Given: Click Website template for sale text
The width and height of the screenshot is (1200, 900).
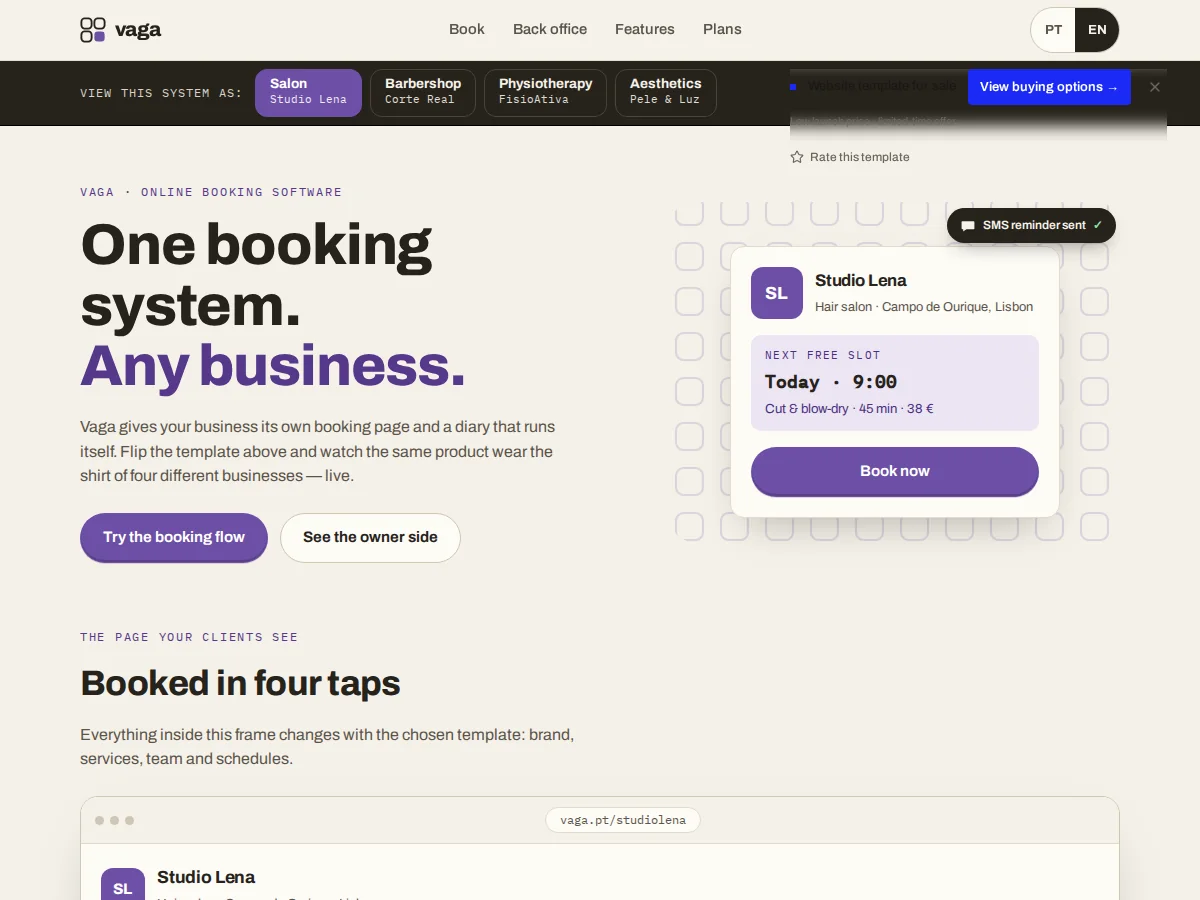Looking at the screenshot, I should click(882, 86).
